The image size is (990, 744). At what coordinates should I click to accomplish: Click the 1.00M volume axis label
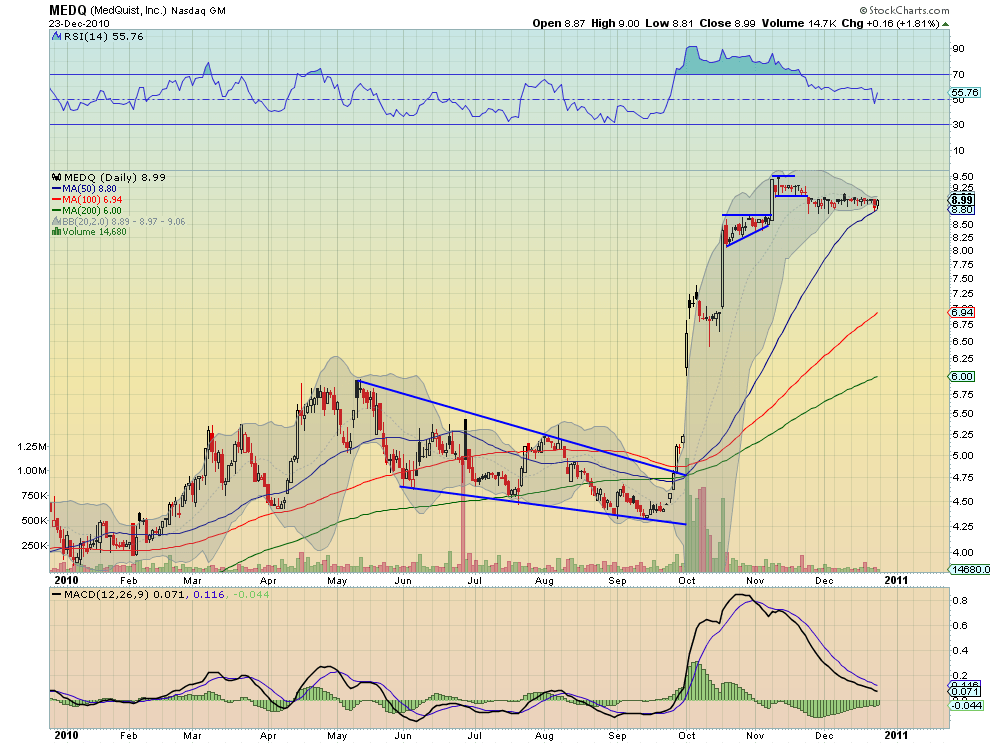tap(32, 471)
